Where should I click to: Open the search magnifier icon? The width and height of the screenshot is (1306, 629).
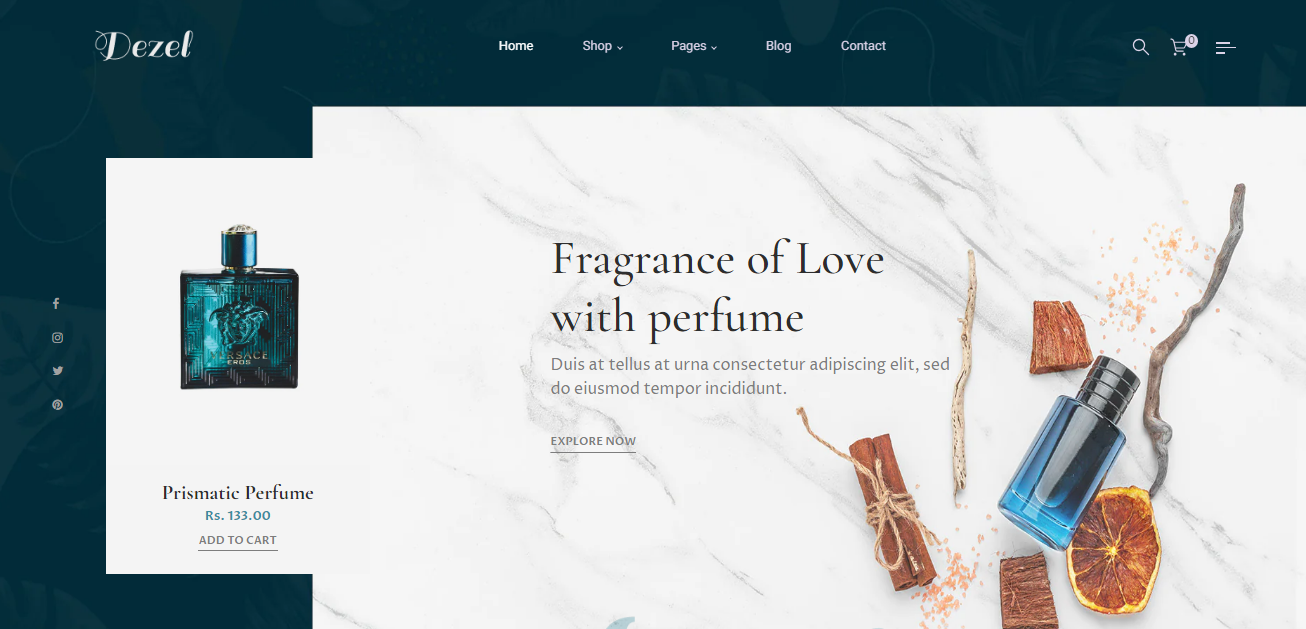(1140, 47)
